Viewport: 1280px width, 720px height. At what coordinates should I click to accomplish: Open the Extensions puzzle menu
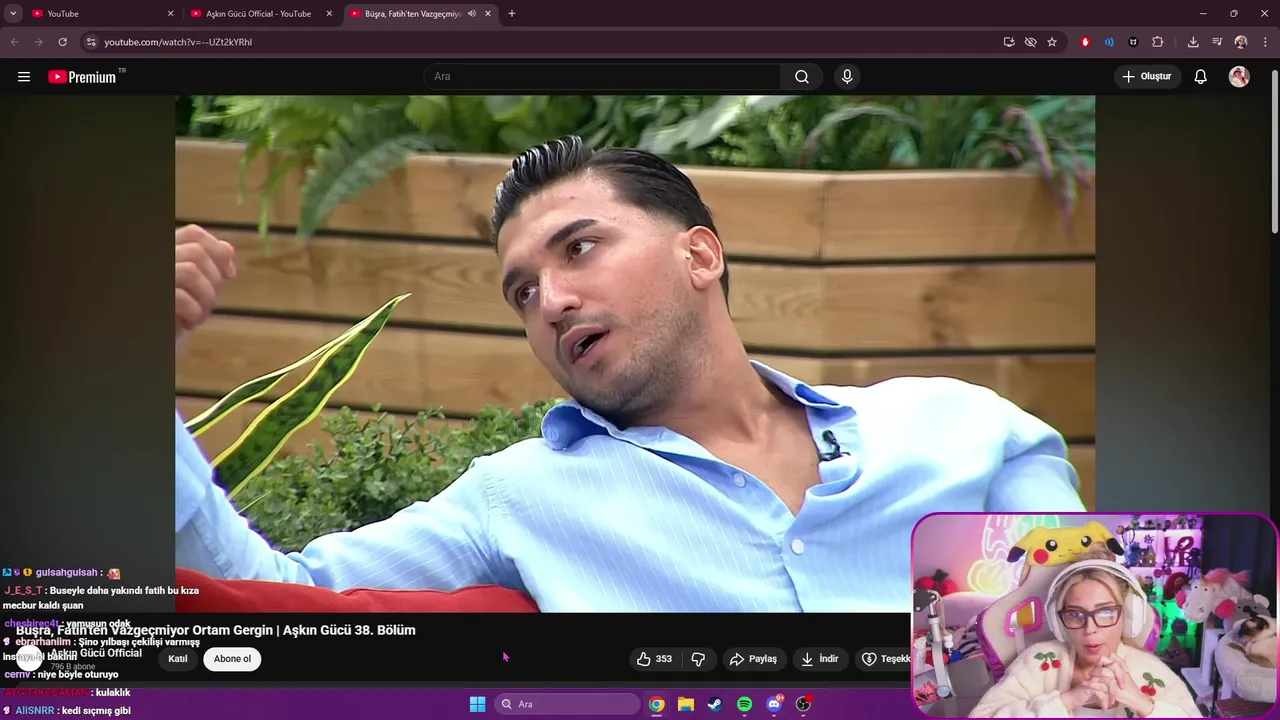pos(1158,42)
